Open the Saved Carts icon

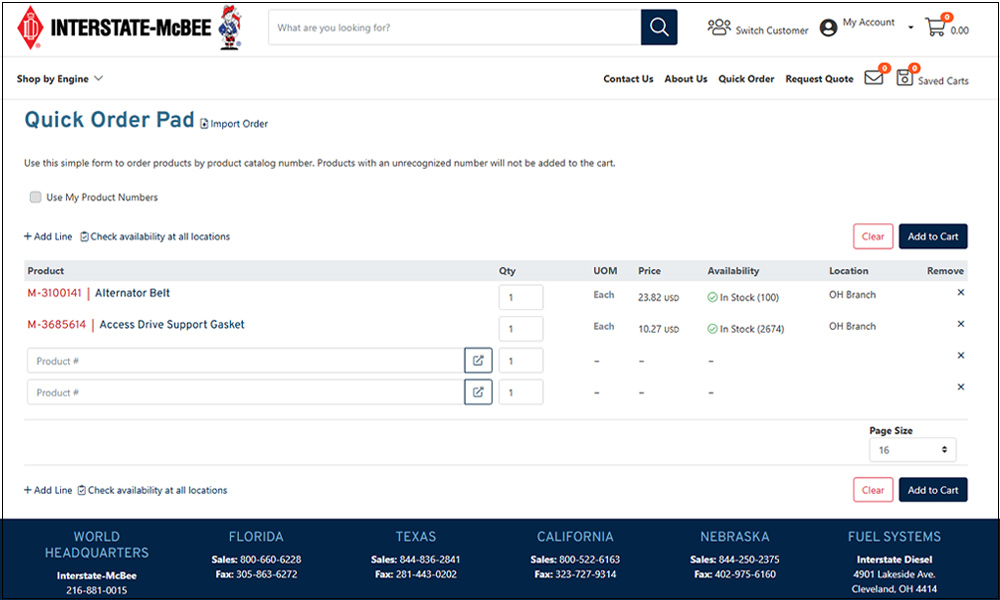(x=904, y=78)
